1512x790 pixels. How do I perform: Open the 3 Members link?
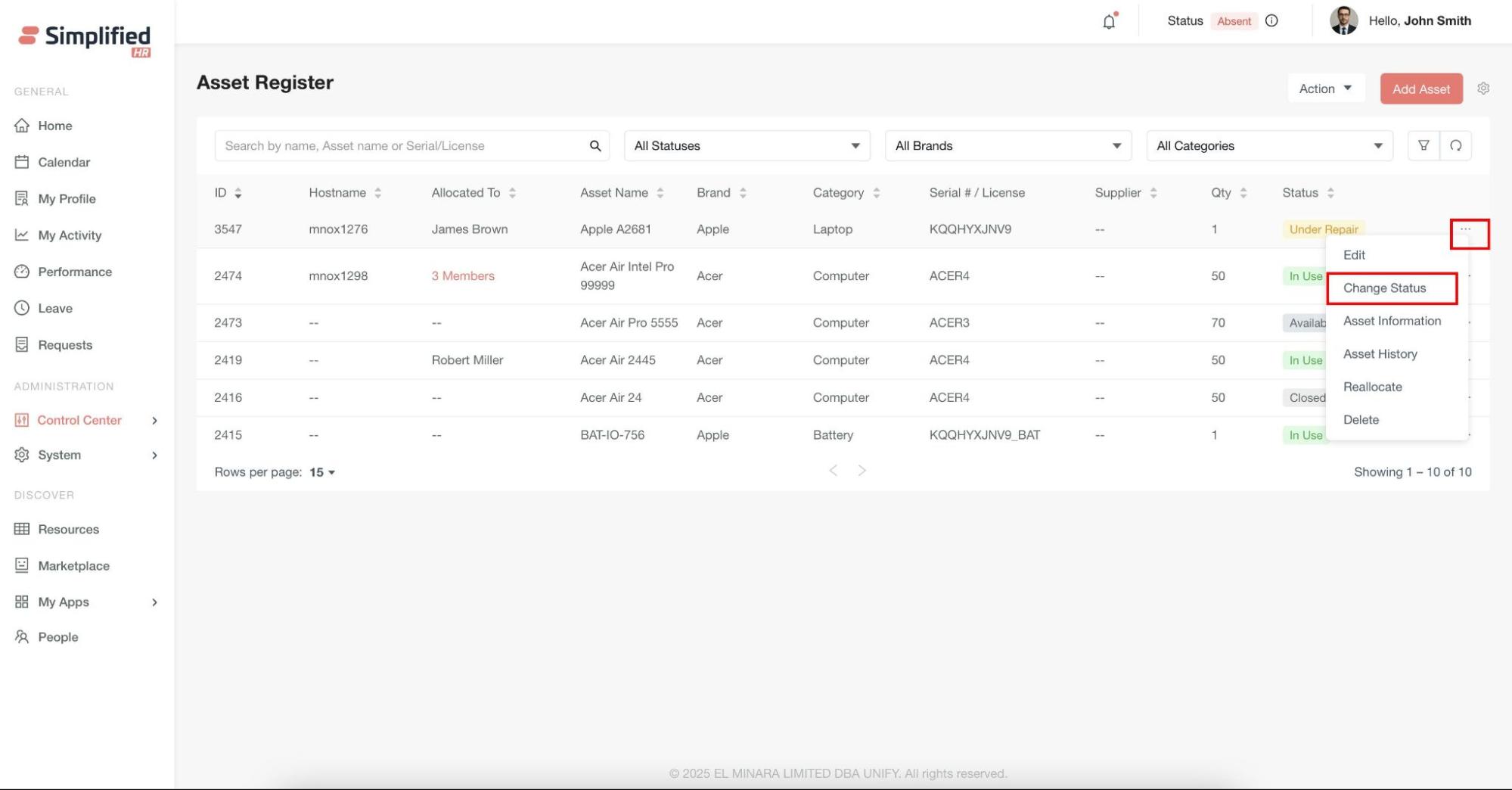pos(463,276)
